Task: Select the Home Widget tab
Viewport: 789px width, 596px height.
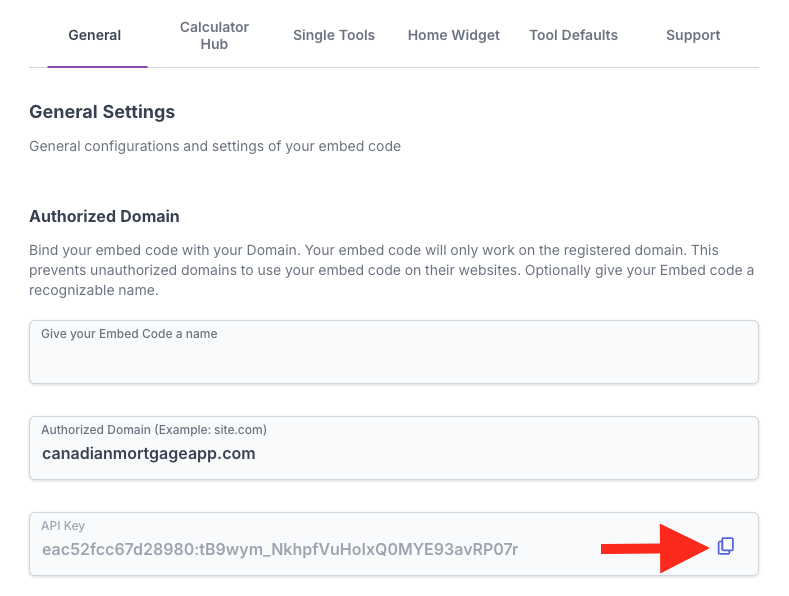Action: [x=454, y=35]
